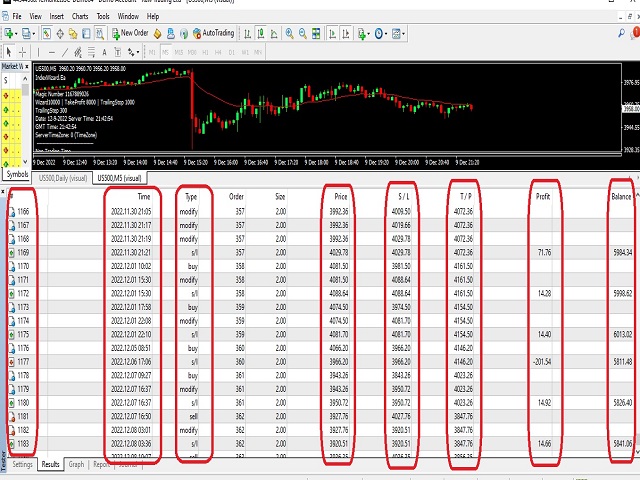
Task: Open the dropdown arrow beside New Chart
Action: tap(16, 34)
